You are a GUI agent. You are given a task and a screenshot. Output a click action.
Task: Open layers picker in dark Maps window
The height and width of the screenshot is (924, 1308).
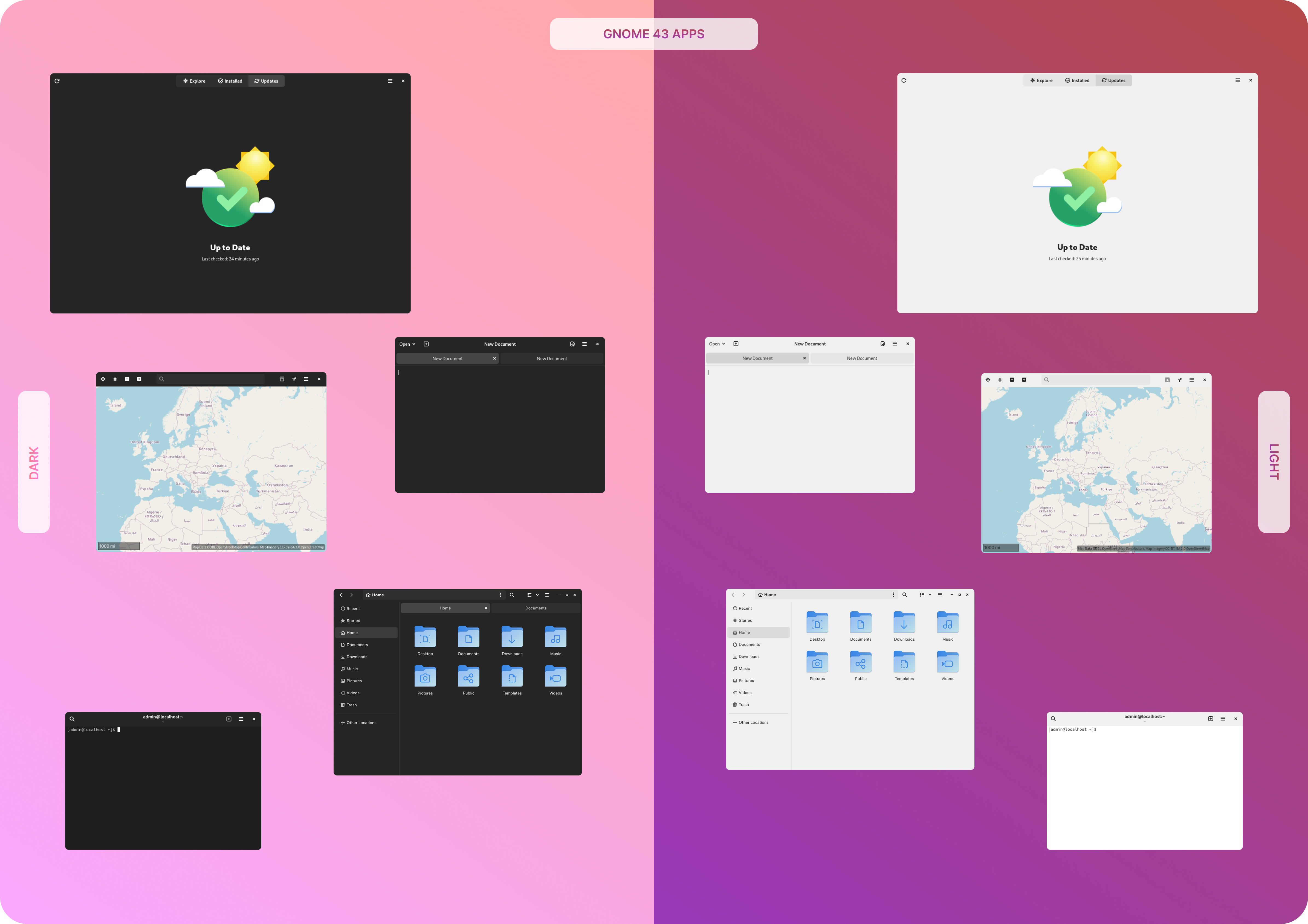click(115, 379)
